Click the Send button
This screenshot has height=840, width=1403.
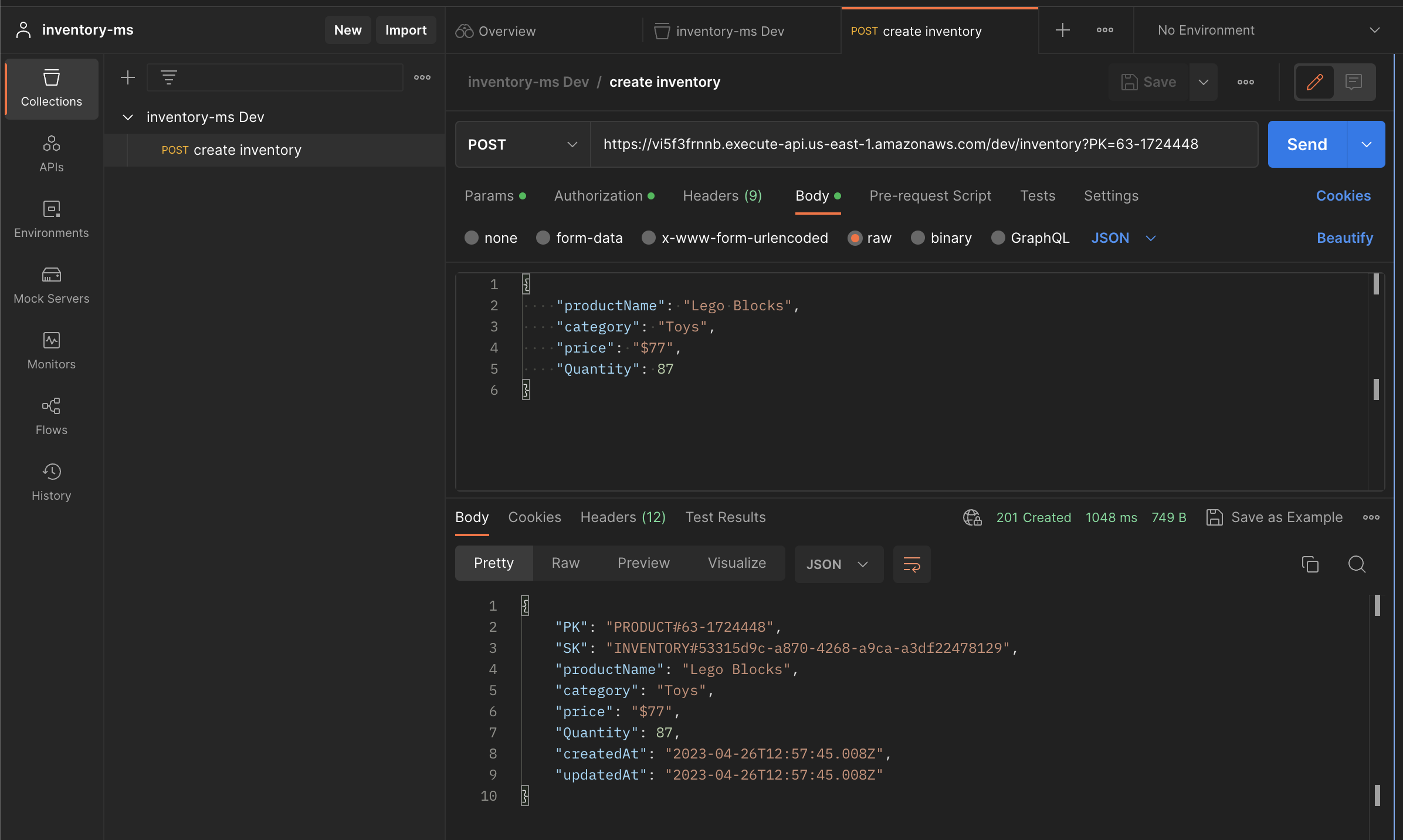1307,144
